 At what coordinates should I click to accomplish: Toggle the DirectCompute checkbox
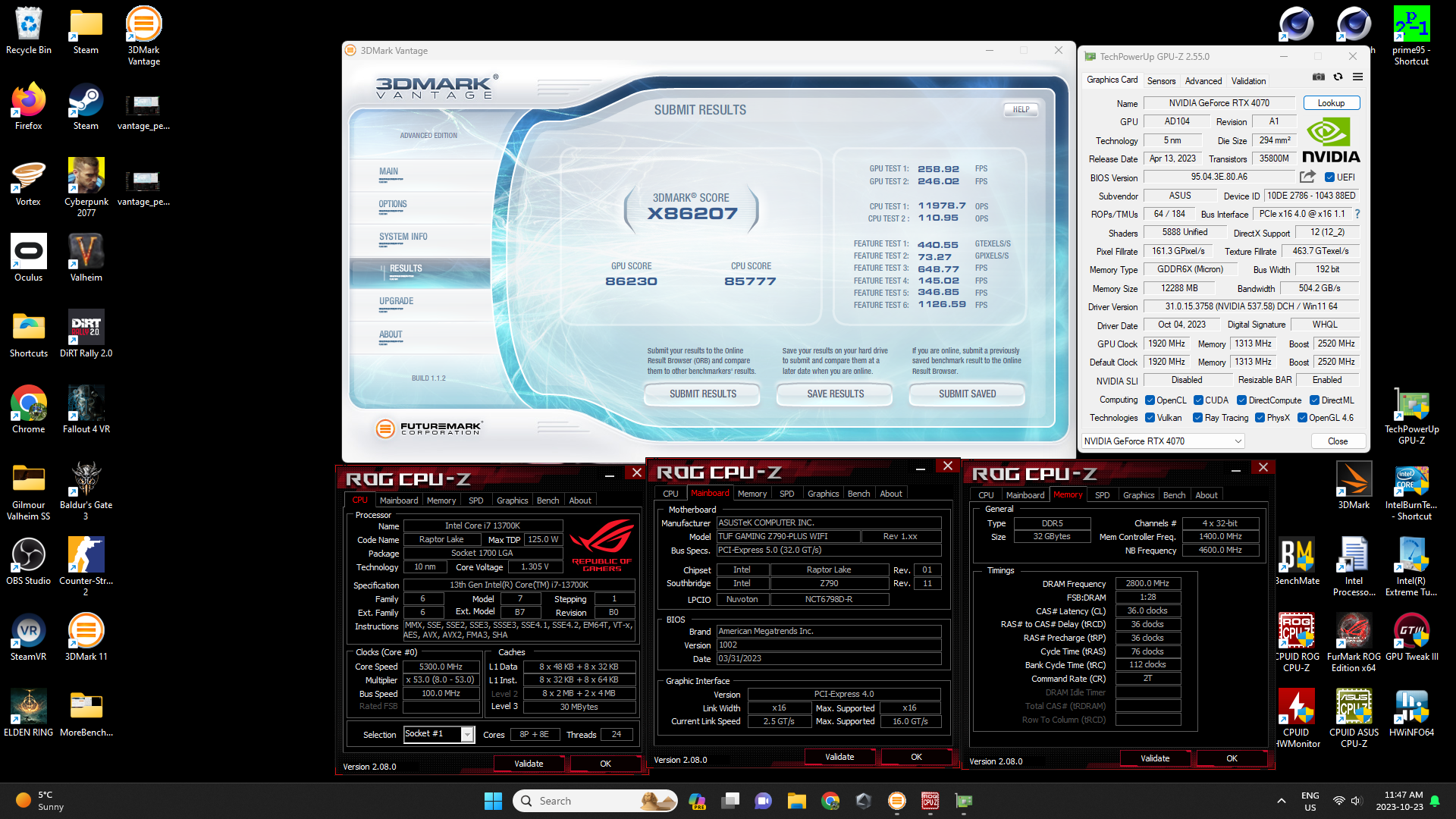pos(1241,400)
